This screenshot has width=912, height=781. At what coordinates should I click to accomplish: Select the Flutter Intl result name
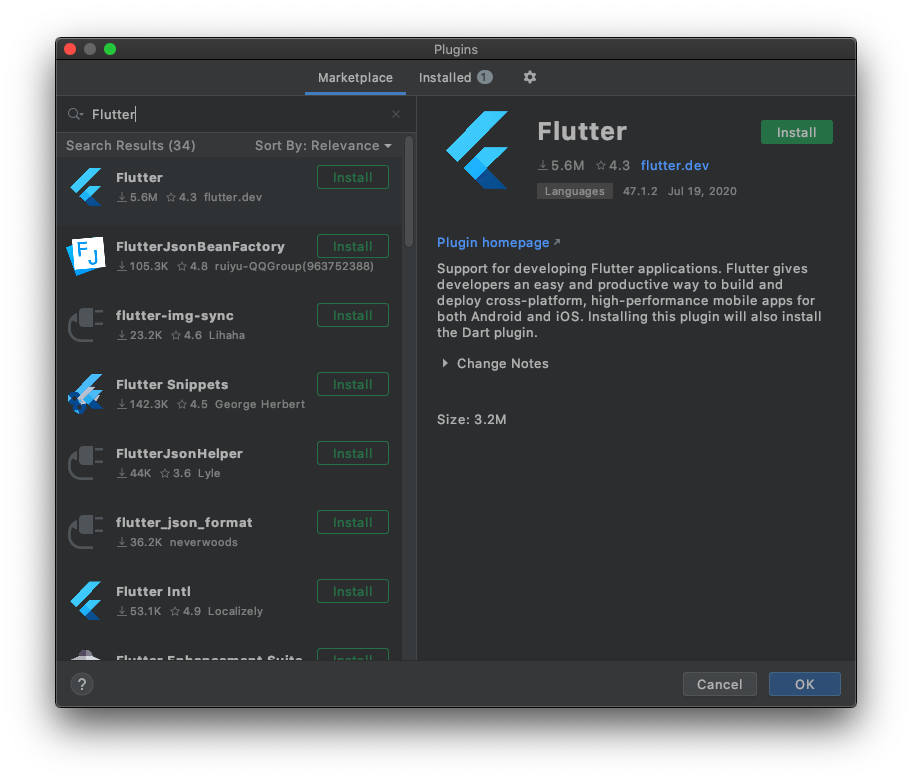[153, 591]
